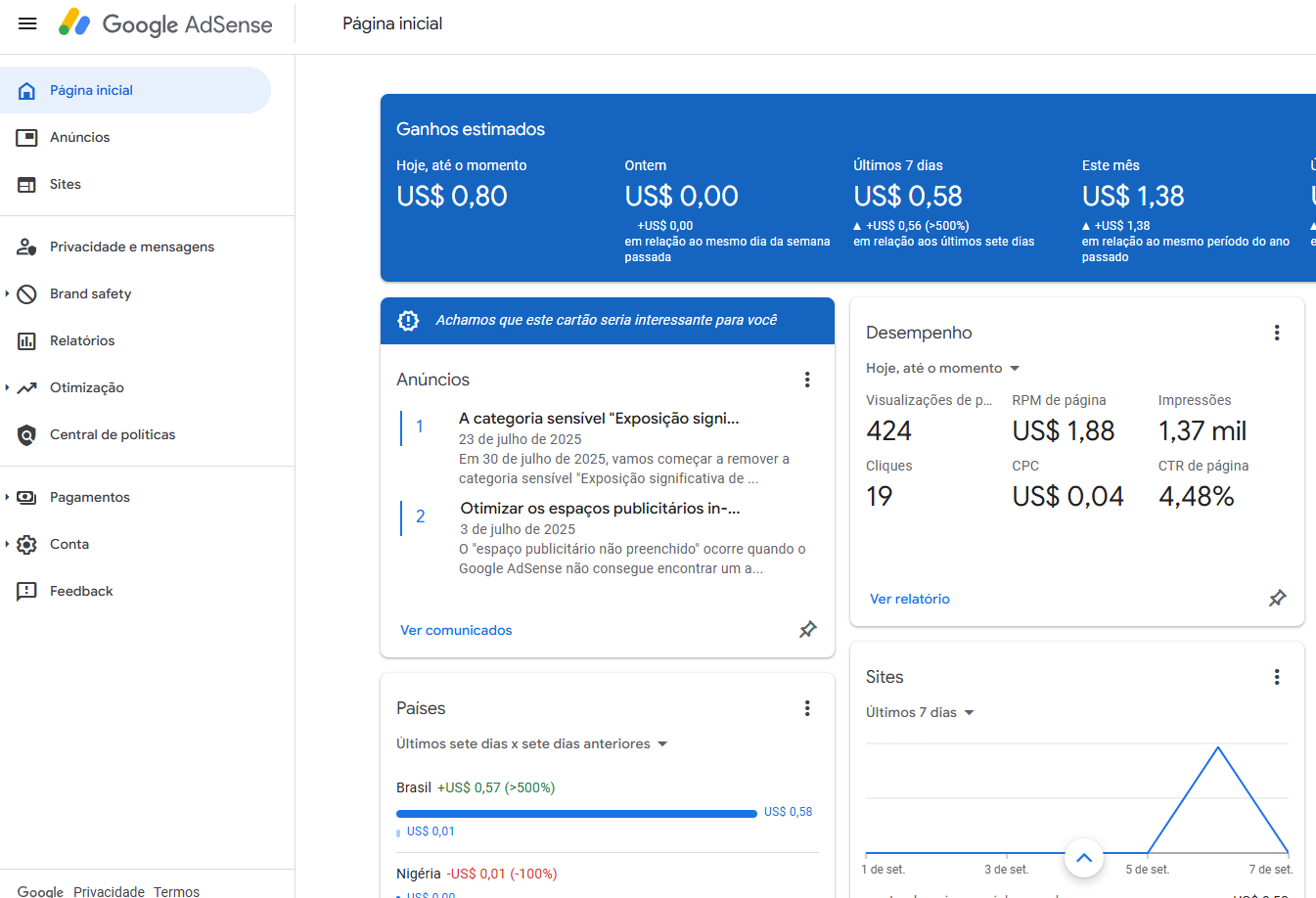Viewport: 1316px width, 898px height.
Task: Open first notice about categoria sensível
Action: 598,419
